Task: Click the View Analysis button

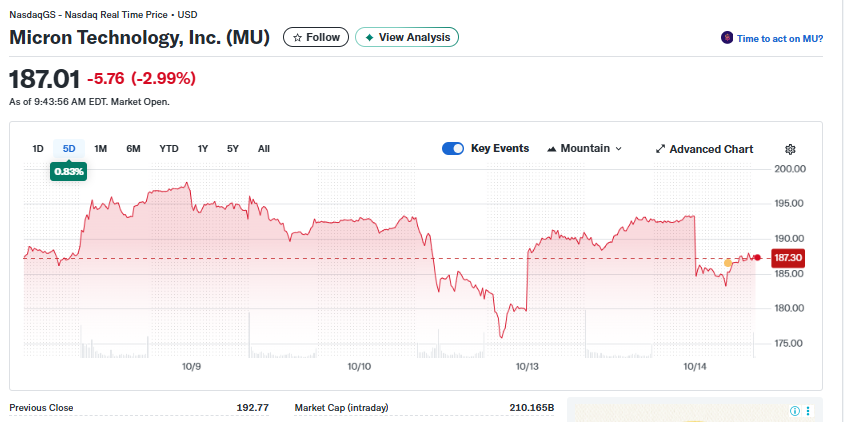Action: 407,37
